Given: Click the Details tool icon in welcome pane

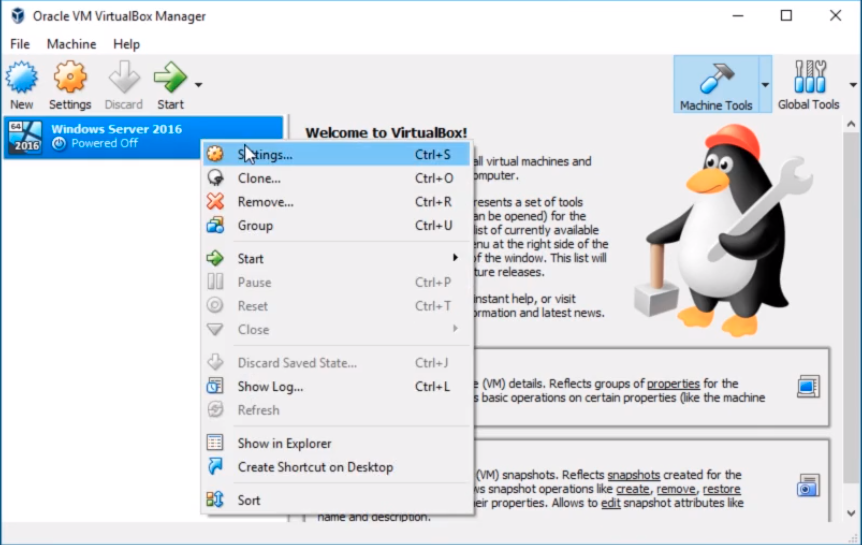Looking at the screenshot, I should (807, 386).
